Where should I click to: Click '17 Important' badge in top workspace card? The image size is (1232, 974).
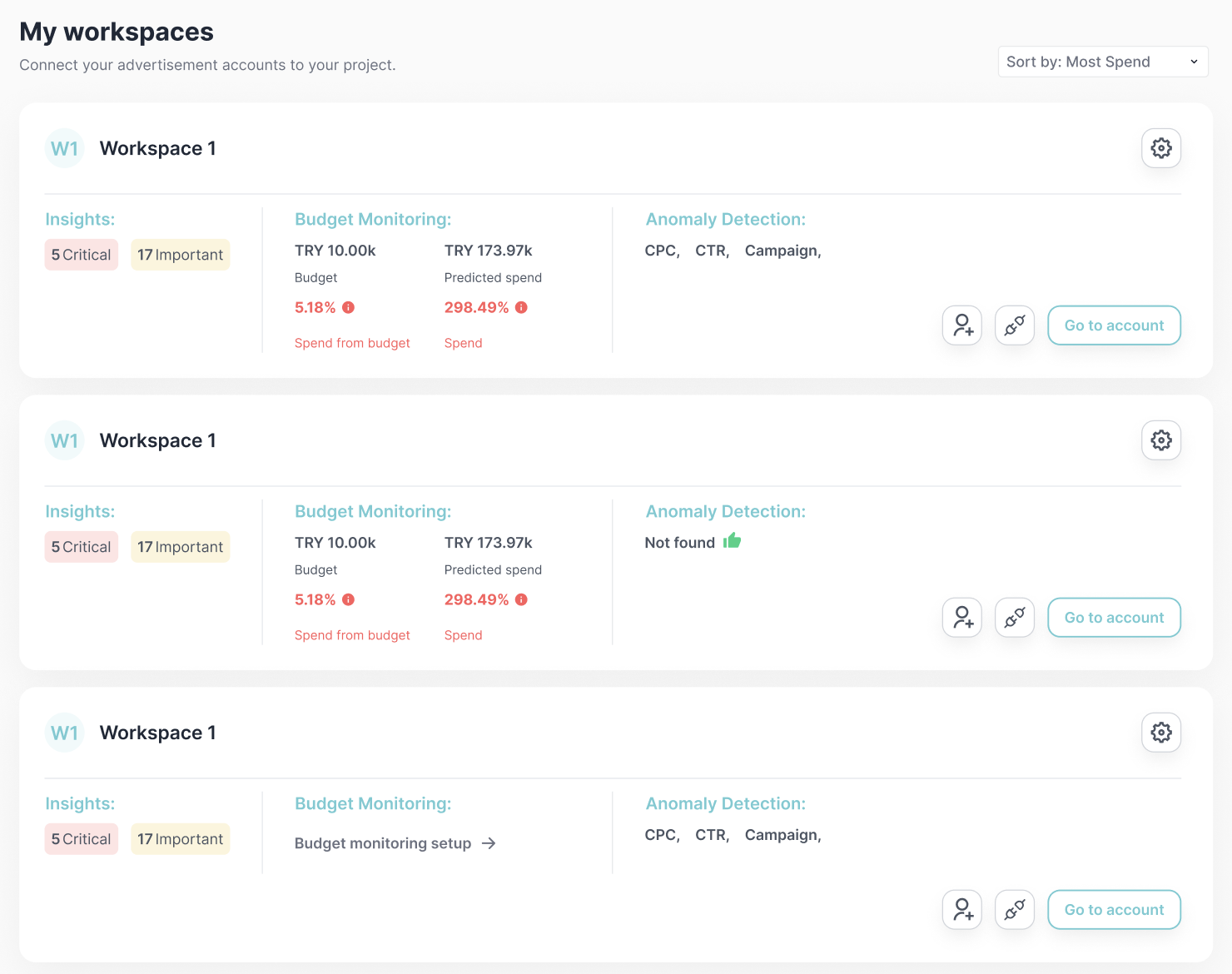(181, 255)
